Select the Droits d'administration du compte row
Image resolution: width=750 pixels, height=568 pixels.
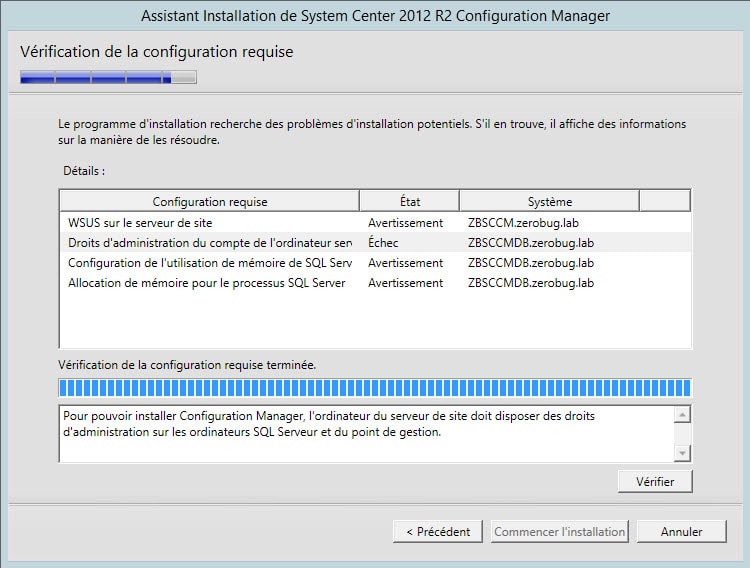coord(375,243)
